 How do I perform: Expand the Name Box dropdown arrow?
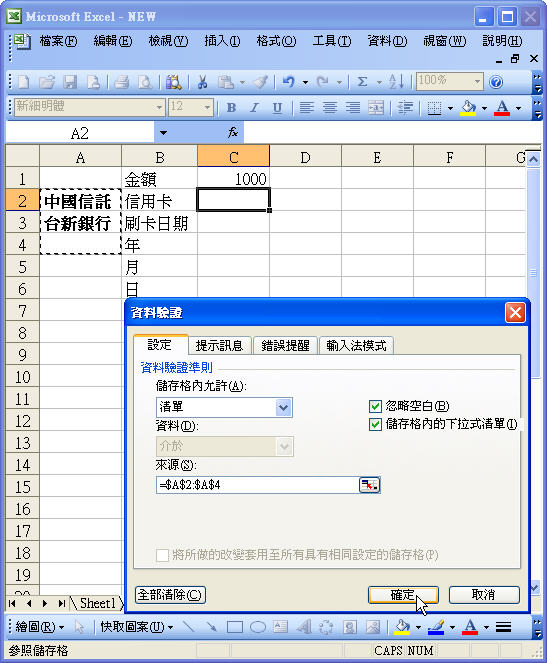coord(163,133)
